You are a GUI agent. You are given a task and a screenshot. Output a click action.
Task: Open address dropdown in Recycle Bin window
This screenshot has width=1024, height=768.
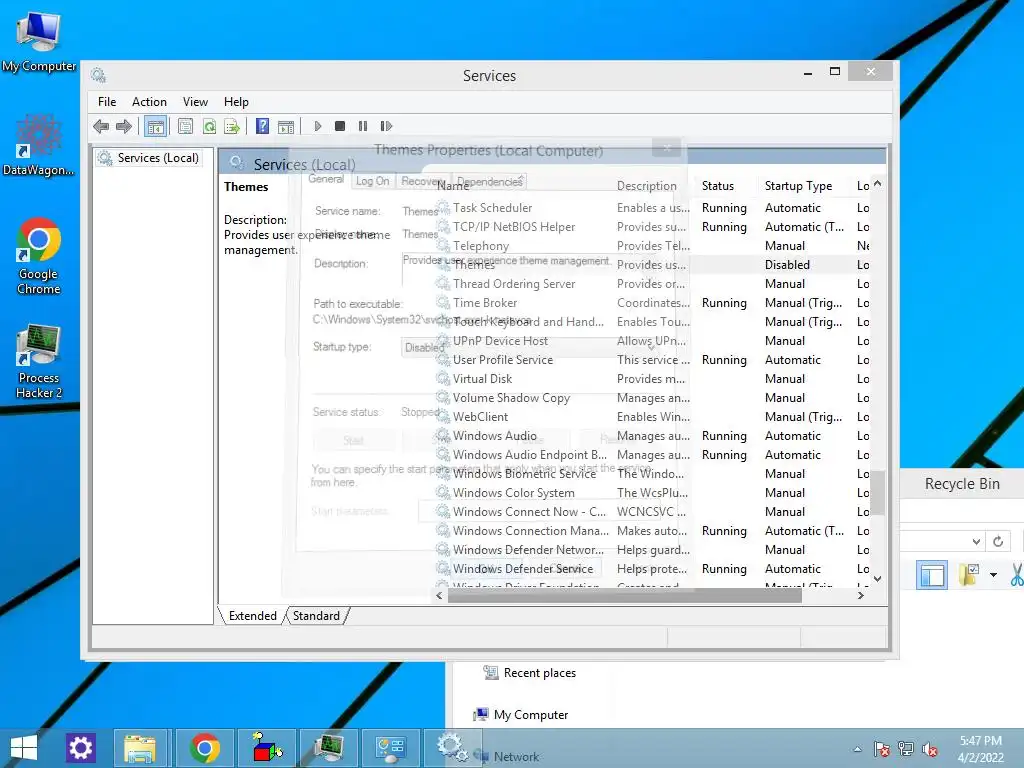tap(976, 541)
